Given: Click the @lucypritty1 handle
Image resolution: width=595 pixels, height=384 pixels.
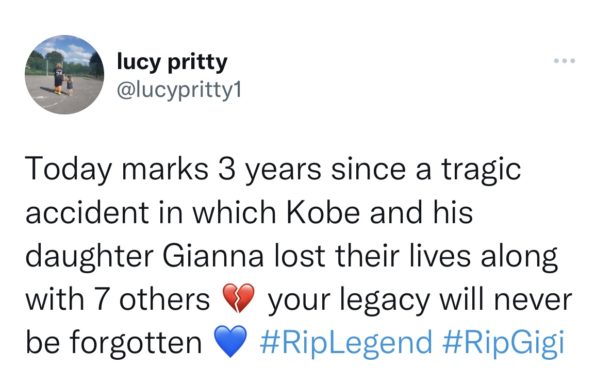Looking at the screenshot, I should click(179, 91).
